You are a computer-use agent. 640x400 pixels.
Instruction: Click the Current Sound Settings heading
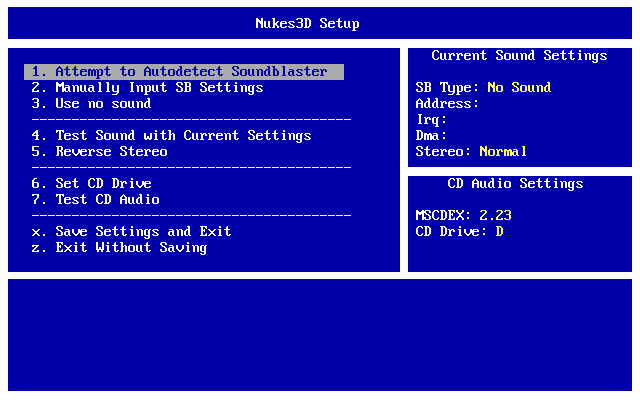[x=519, y=56]
